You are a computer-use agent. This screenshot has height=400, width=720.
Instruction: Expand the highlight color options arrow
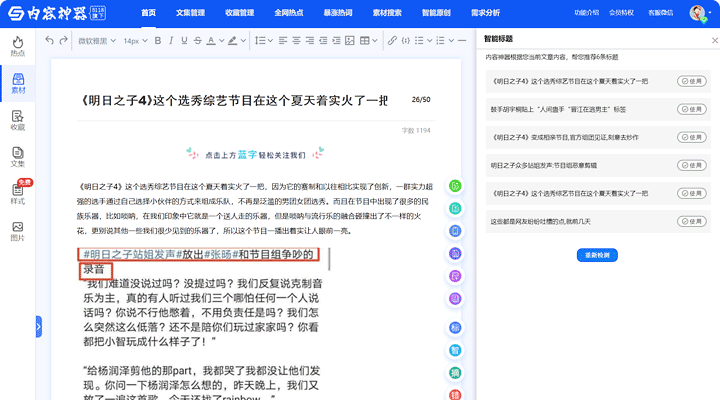(x=243, y=40)
